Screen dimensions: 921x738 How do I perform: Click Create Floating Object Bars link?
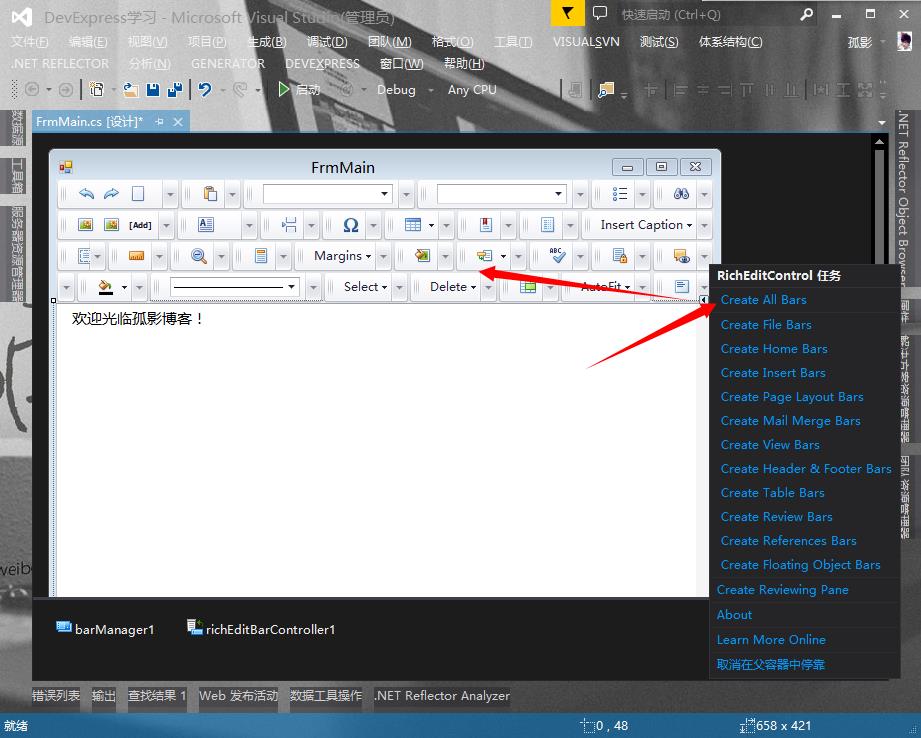[800, 565]
